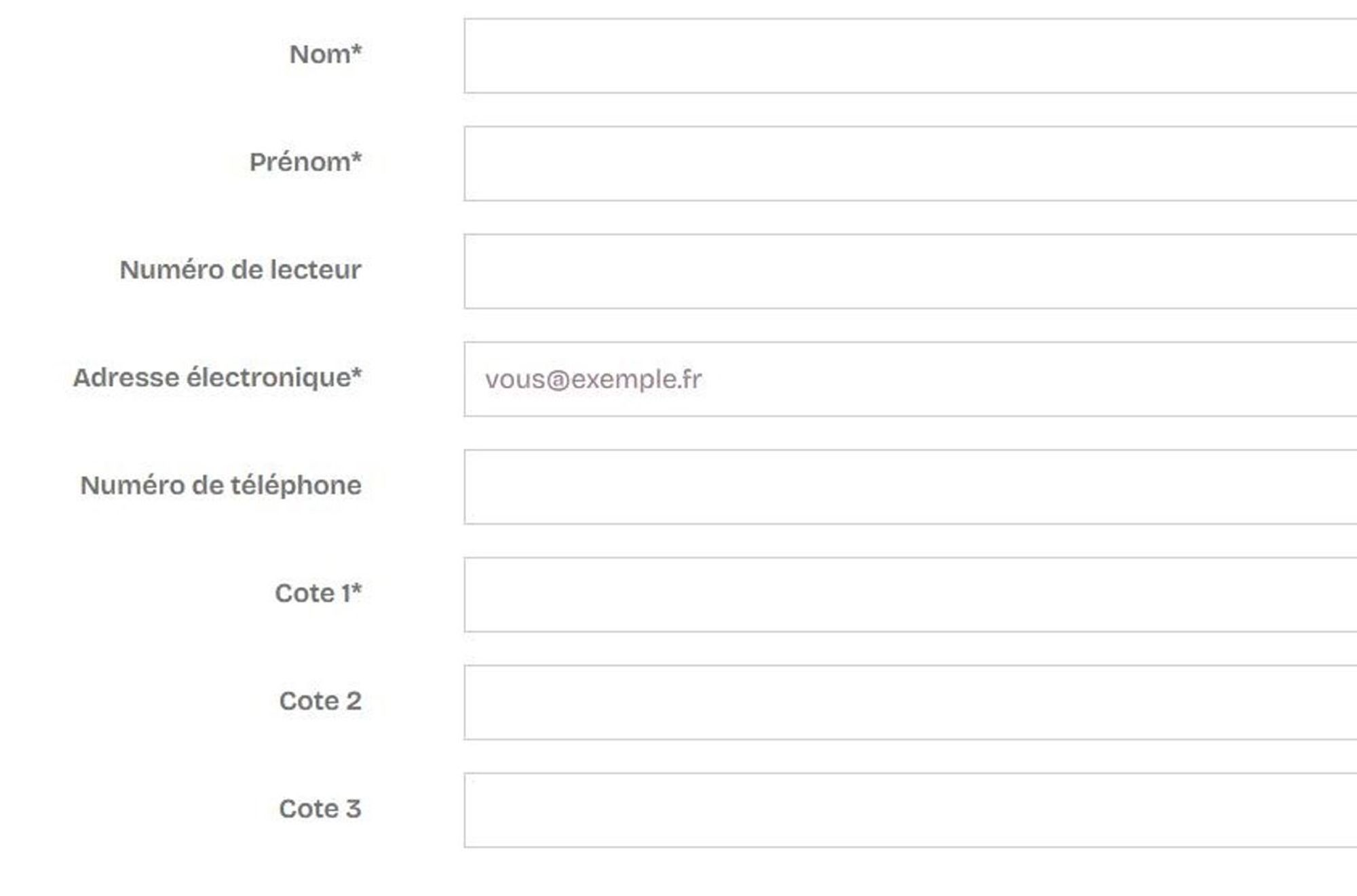Click the "Prénom" label text

click(299, 162)
